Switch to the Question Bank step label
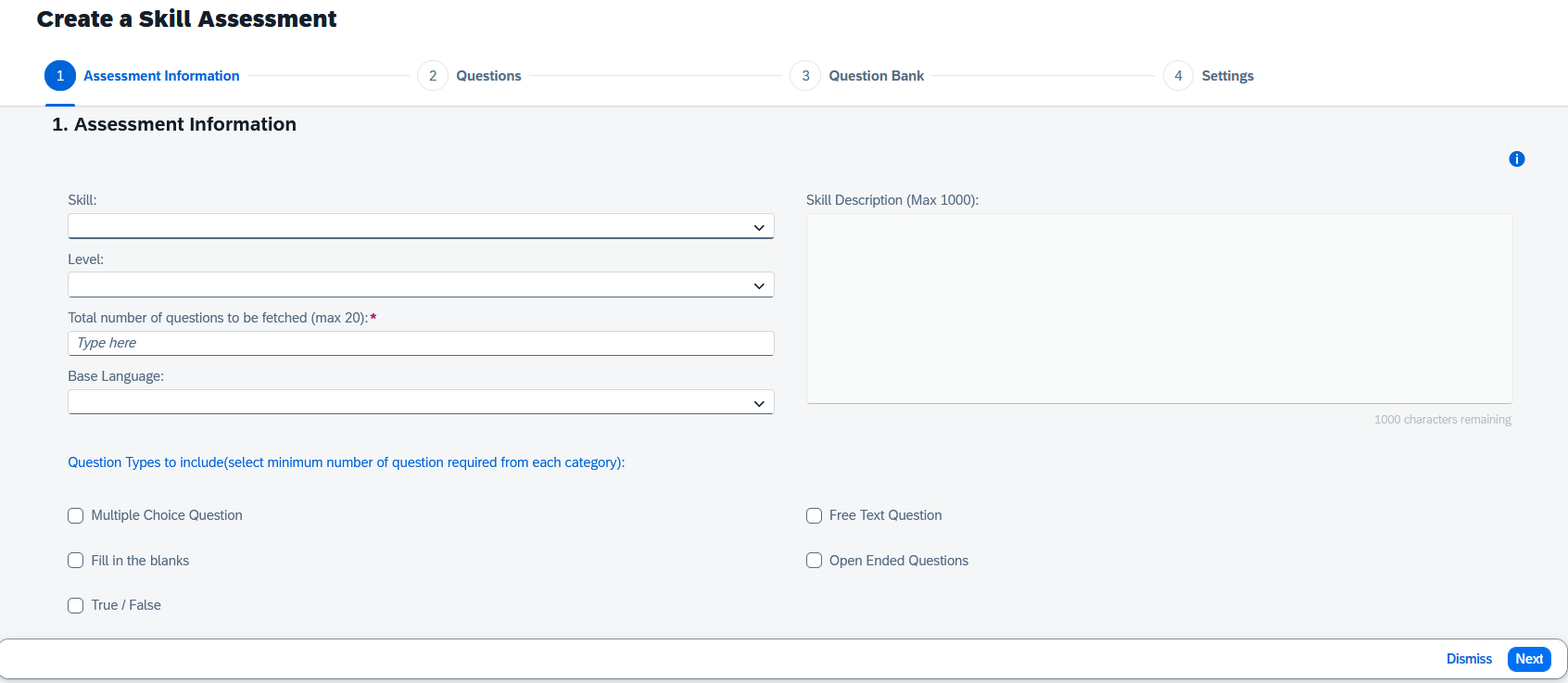 pos(876,76)
